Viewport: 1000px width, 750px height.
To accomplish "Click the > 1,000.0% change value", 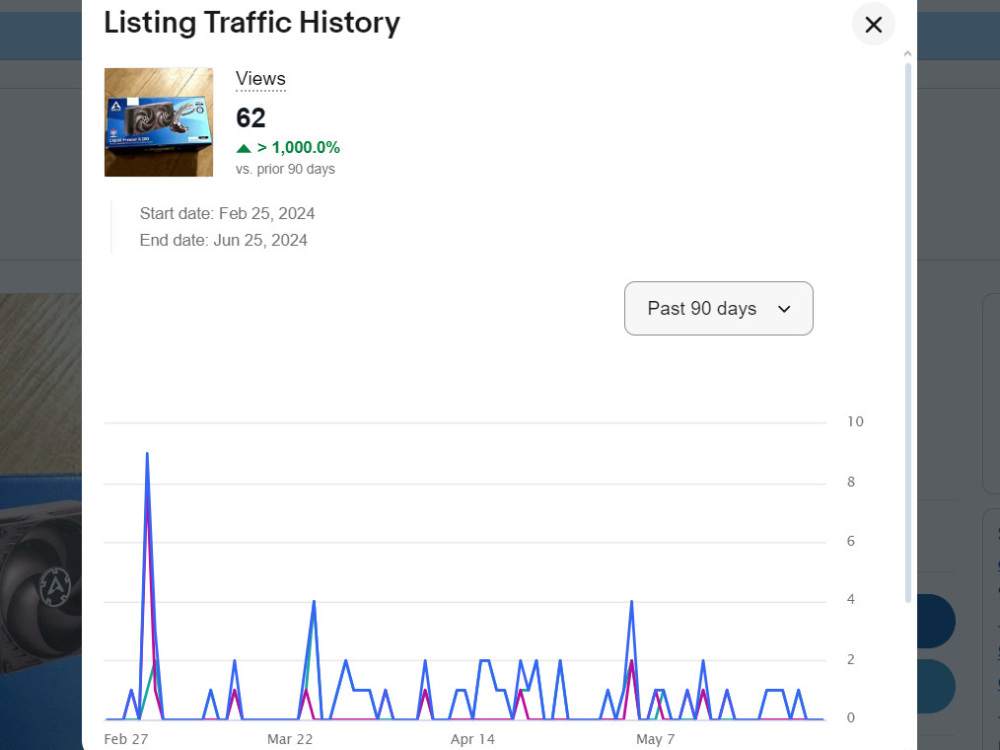I will [298, 148].
